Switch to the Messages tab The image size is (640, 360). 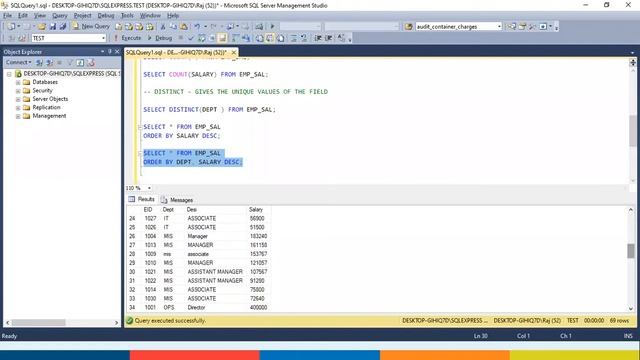[177, 200]
